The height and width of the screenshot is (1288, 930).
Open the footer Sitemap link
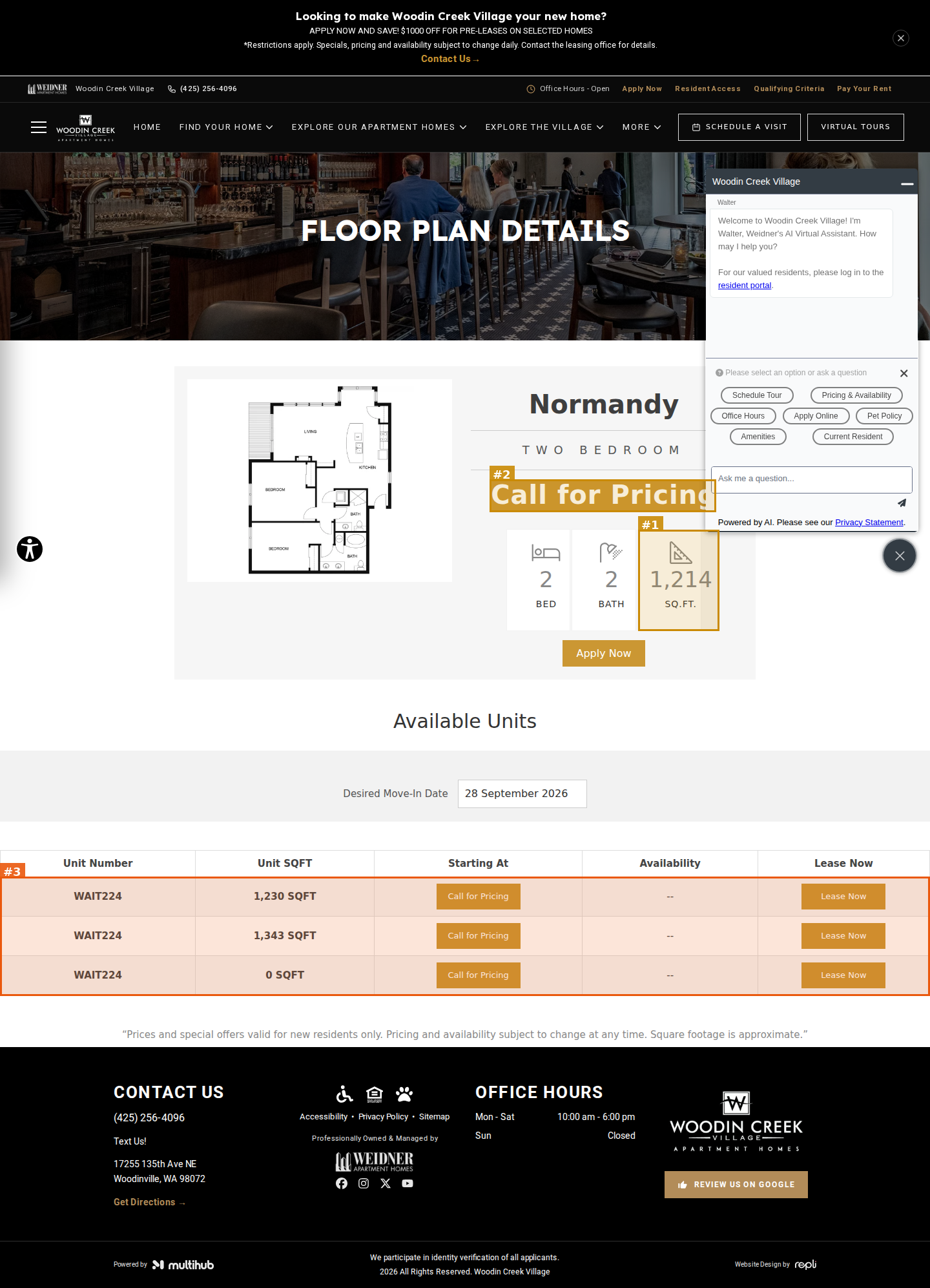click(x=435, y=1117)
